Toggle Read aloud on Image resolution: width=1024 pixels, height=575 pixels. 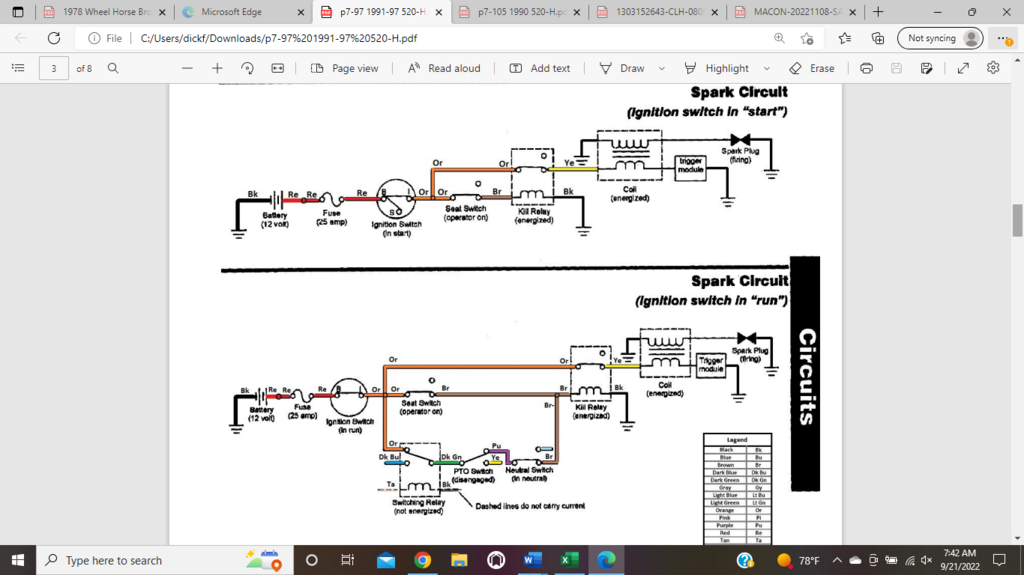click(443, 68)
